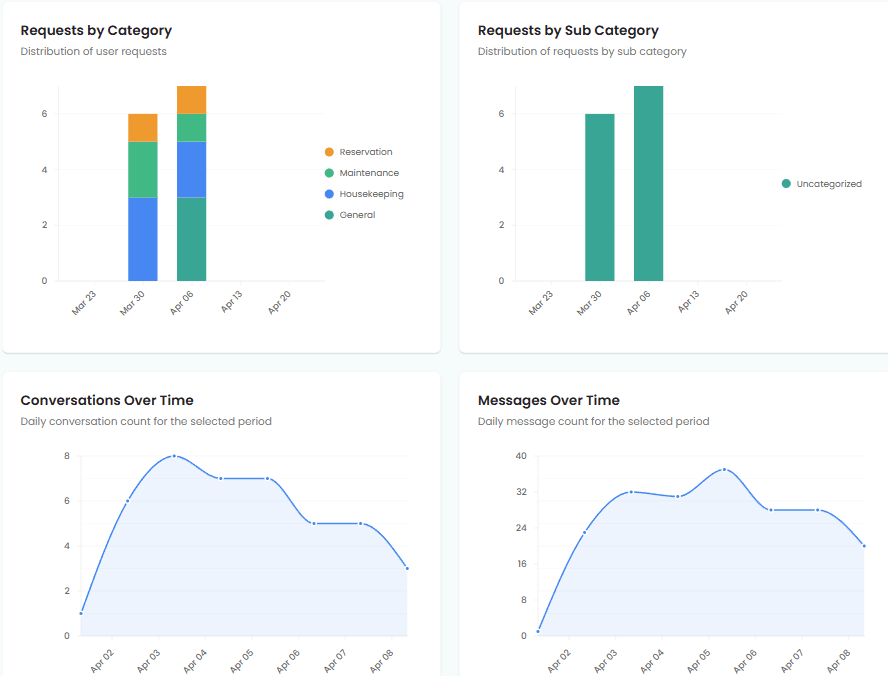Click 'Distribution of user requests' subtitle

pos(93,52)
